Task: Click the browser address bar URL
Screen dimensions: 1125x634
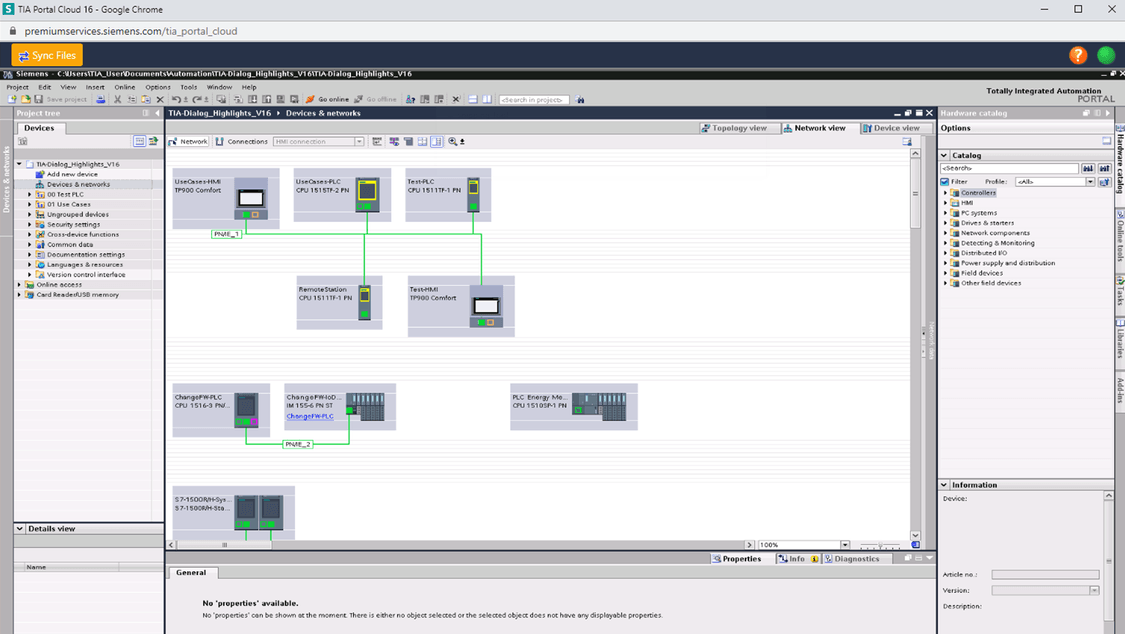Action: click(131, 32)
